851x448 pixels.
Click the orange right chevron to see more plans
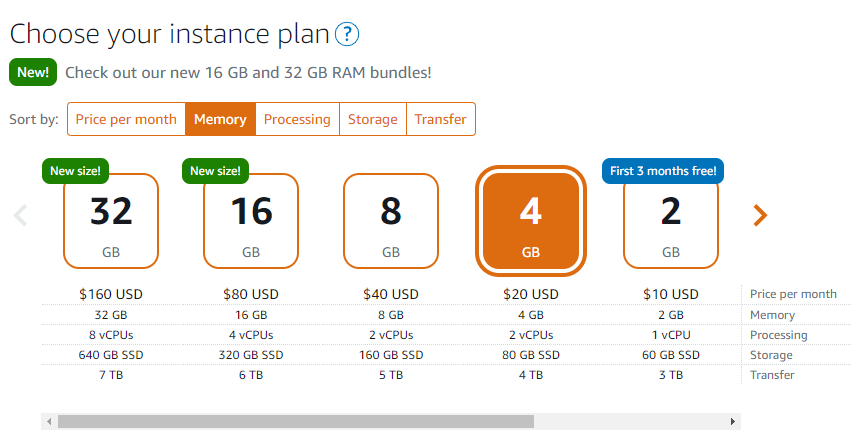[x=760, y=215]
